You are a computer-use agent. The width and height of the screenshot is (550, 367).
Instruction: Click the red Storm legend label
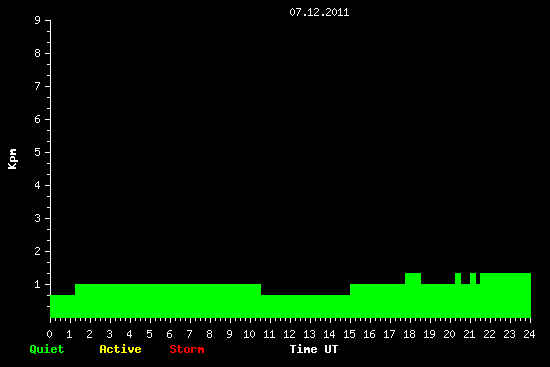click(x=187, y=349)
